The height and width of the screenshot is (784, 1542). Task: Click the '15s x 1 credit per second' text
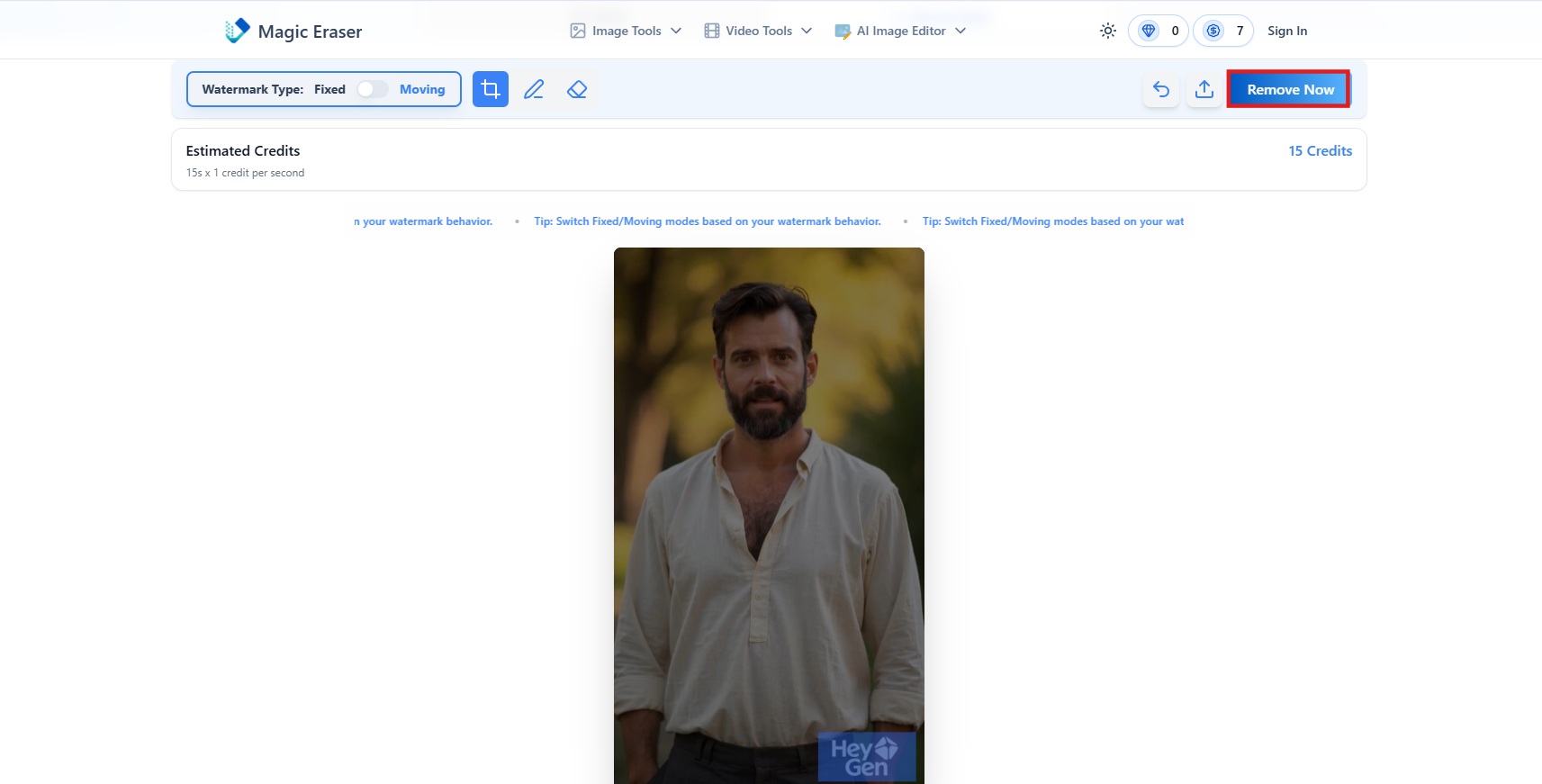(245, 173)
